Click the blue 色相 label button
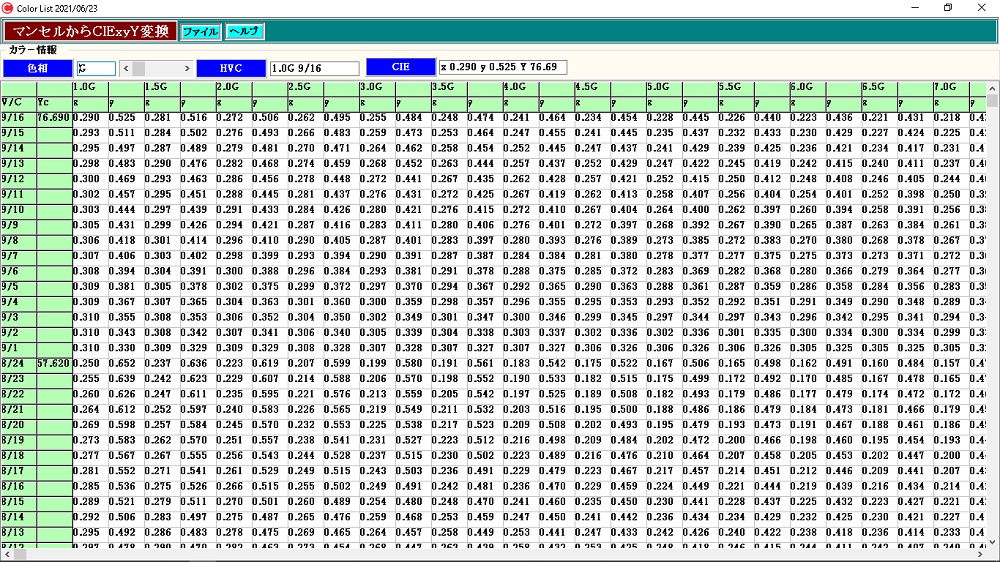This screenshot has width=1000, height=562. click(x=37, y=68)
